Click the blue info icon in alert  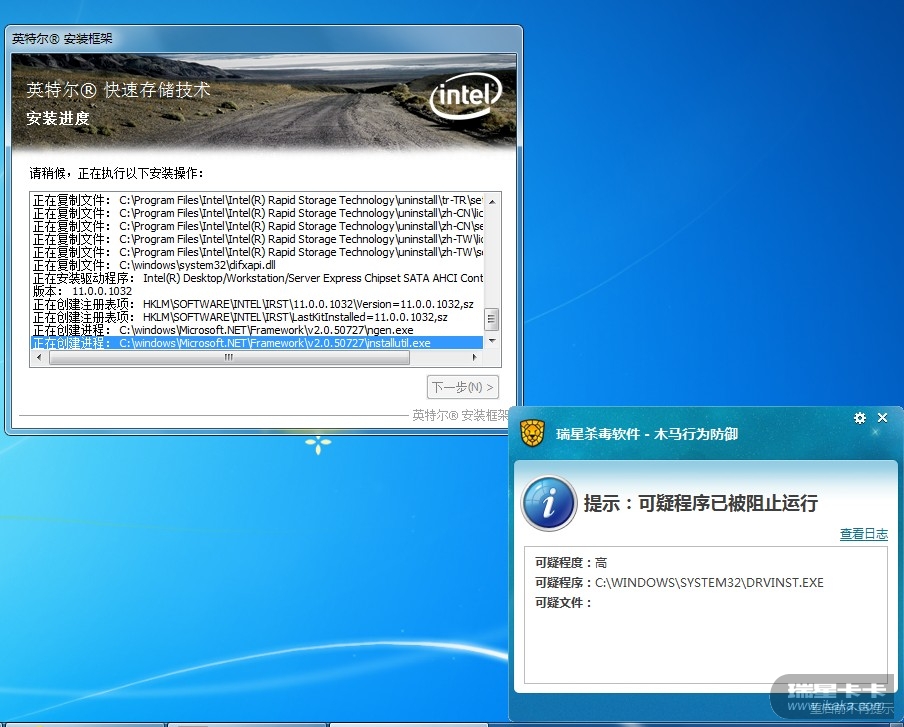(548, 503)
